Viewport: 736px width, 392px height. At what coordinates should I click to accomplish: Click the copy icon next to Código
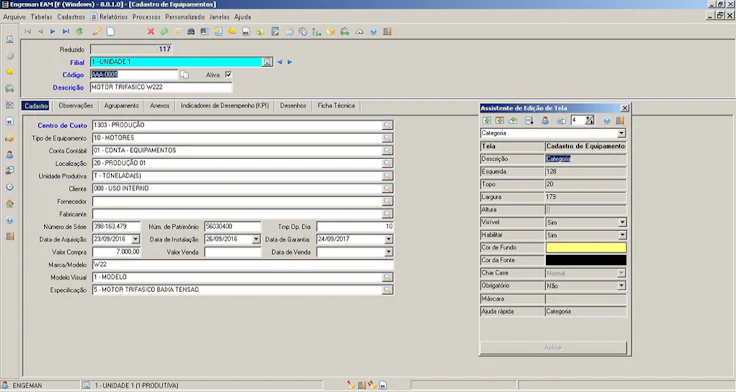184,75
